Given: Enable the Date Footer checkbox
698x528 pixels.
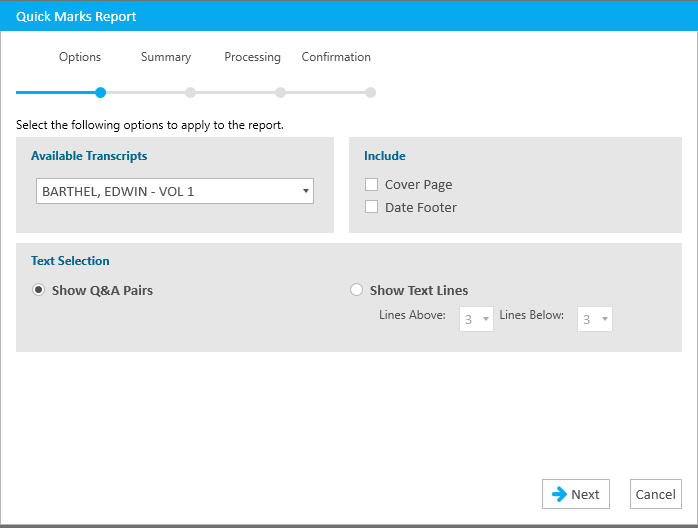Looking at the screenshot, I should [x=371, y=207].
